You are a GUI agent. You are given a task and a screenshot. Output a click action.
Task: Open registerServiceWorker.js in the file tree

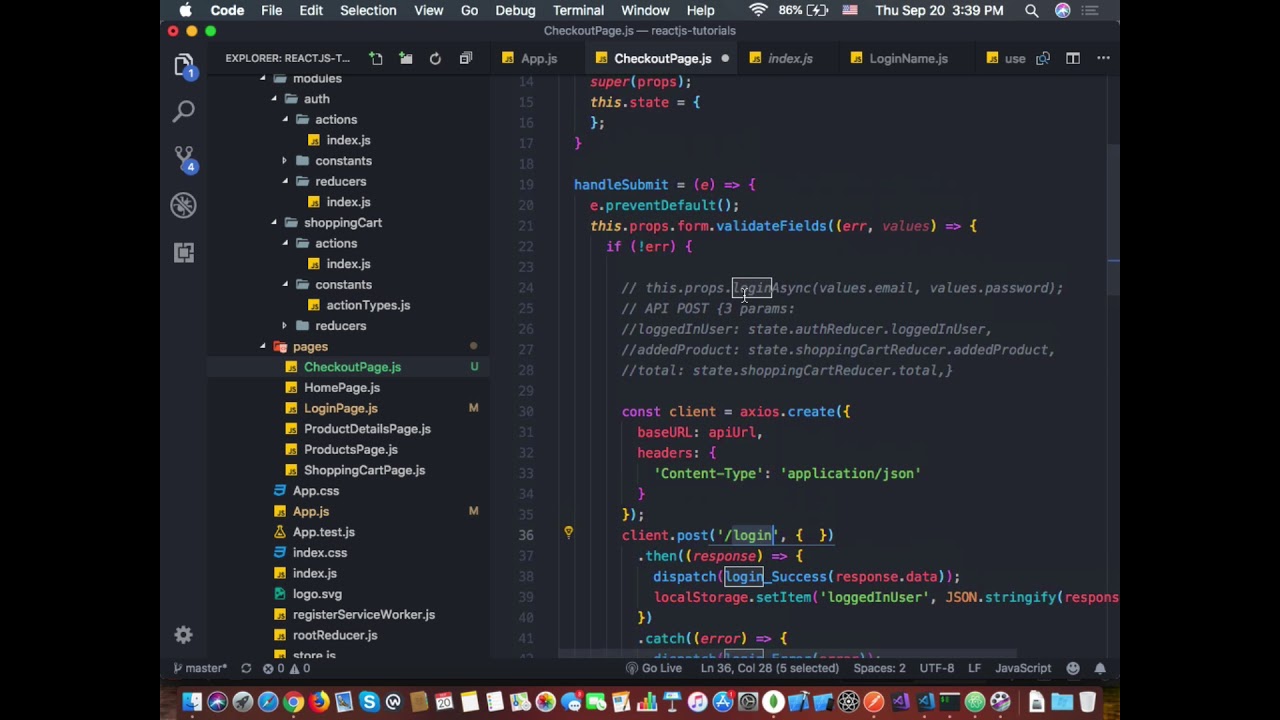coord(364,615)
